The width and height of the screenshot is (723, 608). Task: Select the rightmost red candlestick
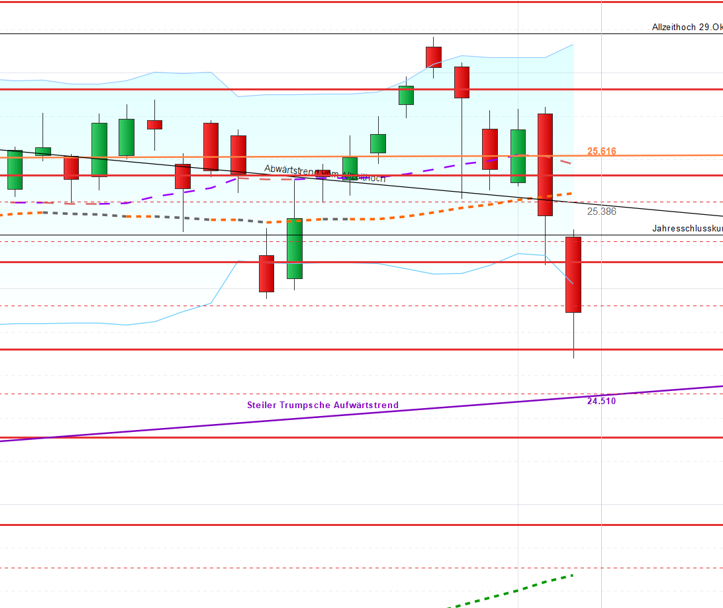point(573,274)
